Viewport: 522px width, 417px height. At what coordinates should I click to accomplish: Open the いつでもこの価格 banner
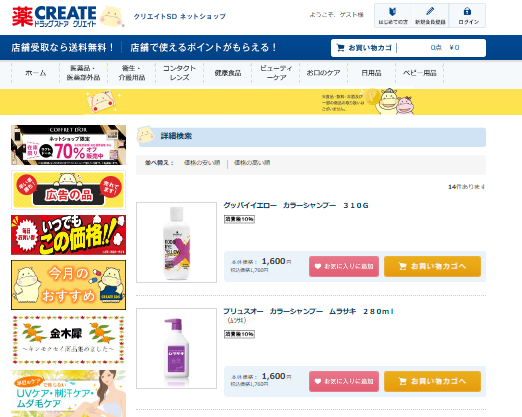[68, 235]
